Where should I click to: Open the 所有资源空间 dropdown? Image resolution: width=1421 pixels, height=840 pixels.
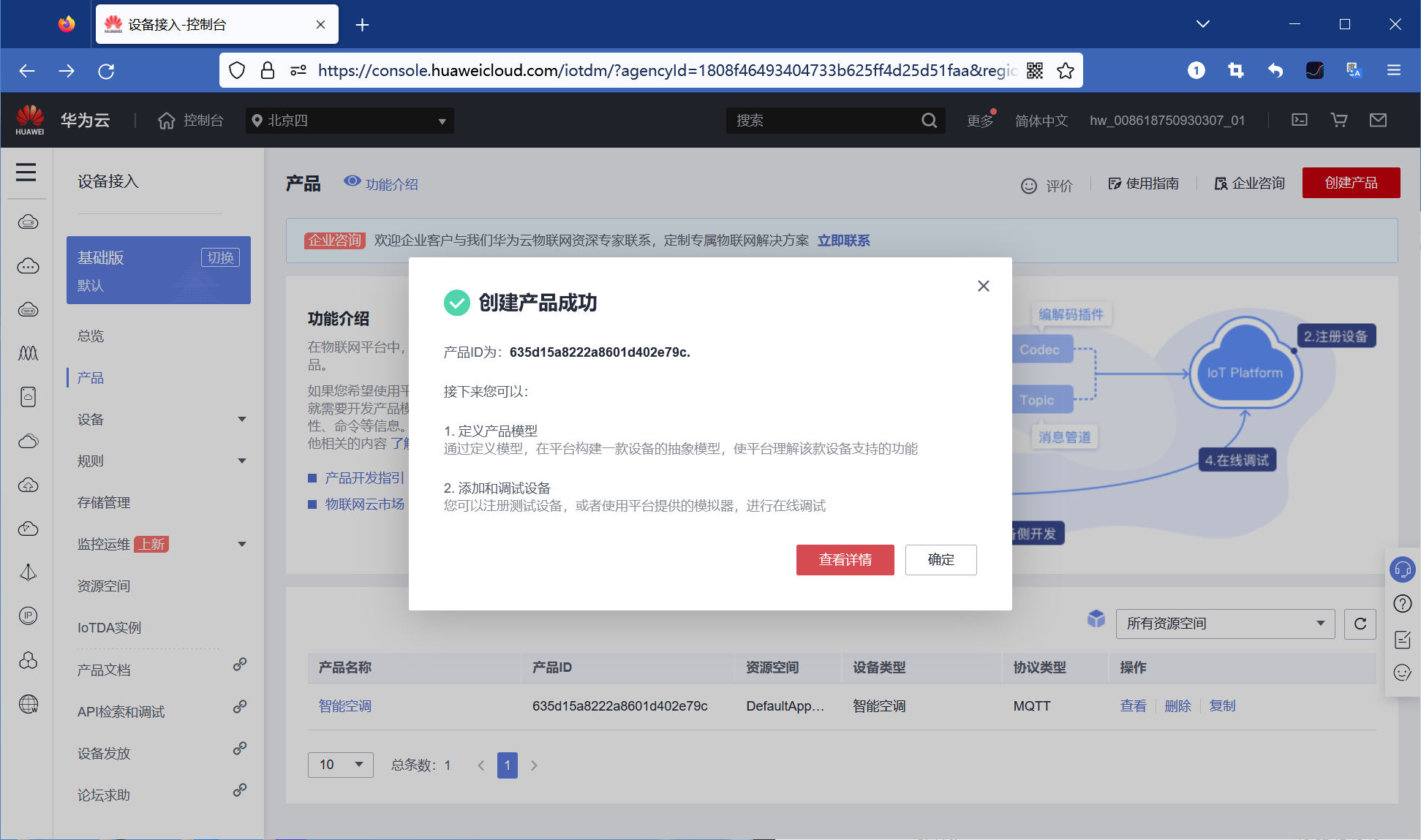coord(1224,624)
